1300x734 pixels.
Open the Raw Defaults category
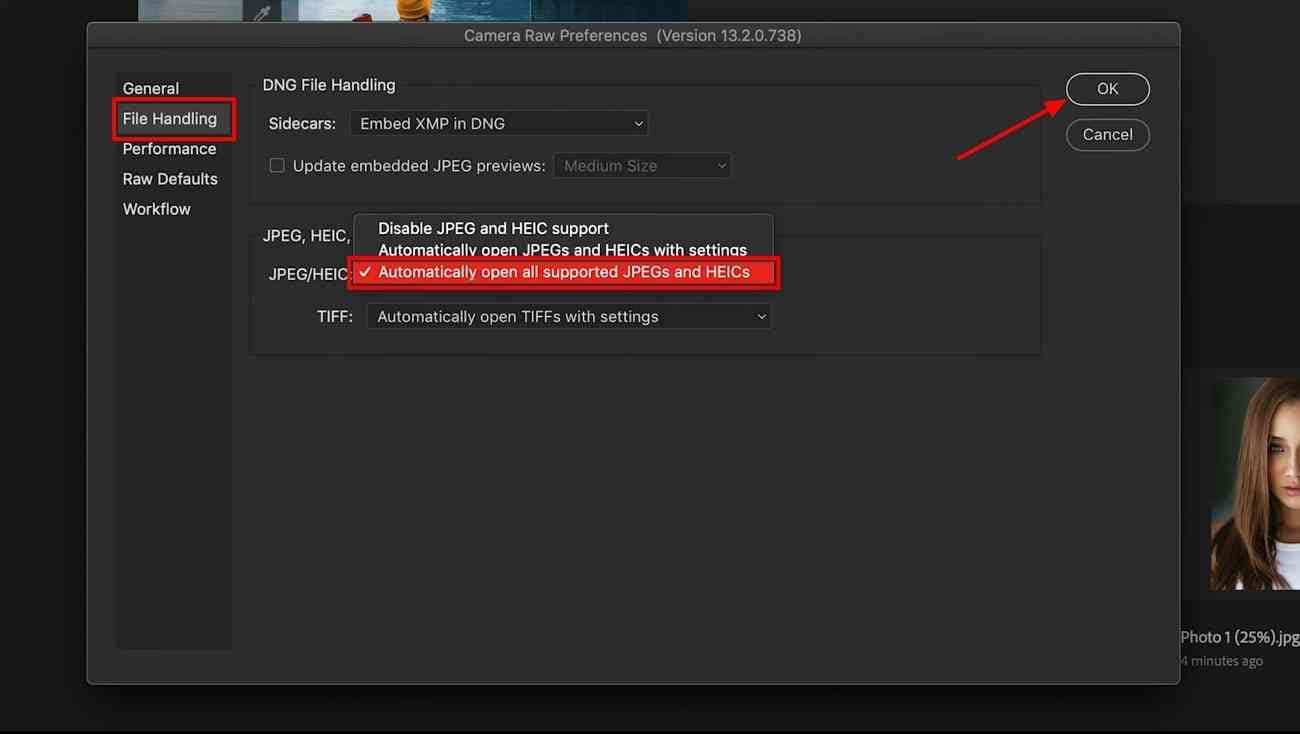tap(170, 179)
